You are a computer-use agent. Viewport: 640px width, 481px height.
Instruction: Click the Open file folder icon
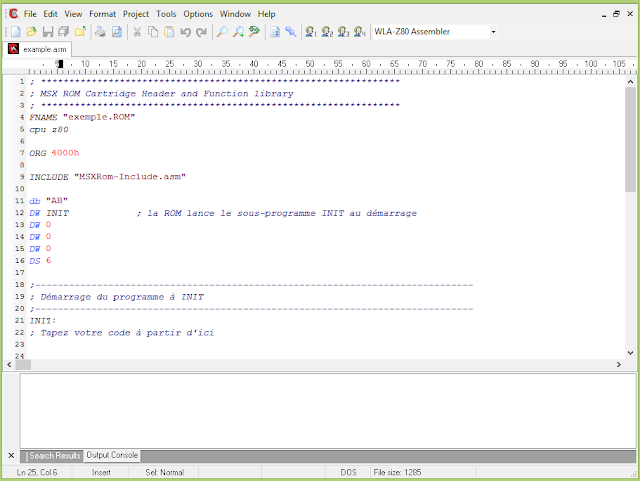(x=31, y=32)
